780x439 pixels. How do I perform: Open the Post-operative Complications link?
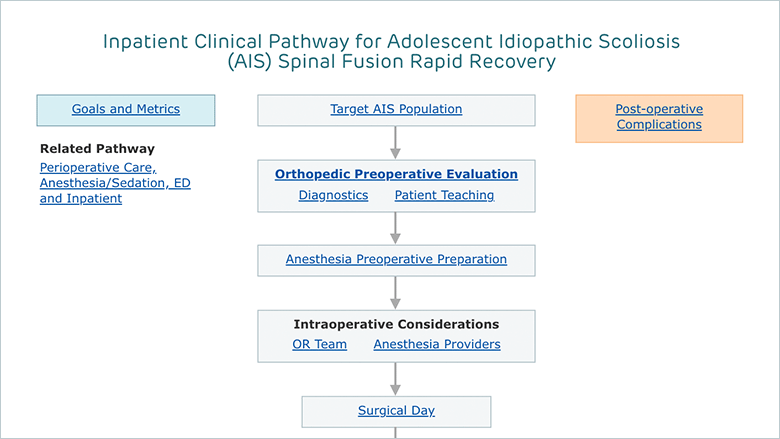pyautogui.click(x=659, y=117)
